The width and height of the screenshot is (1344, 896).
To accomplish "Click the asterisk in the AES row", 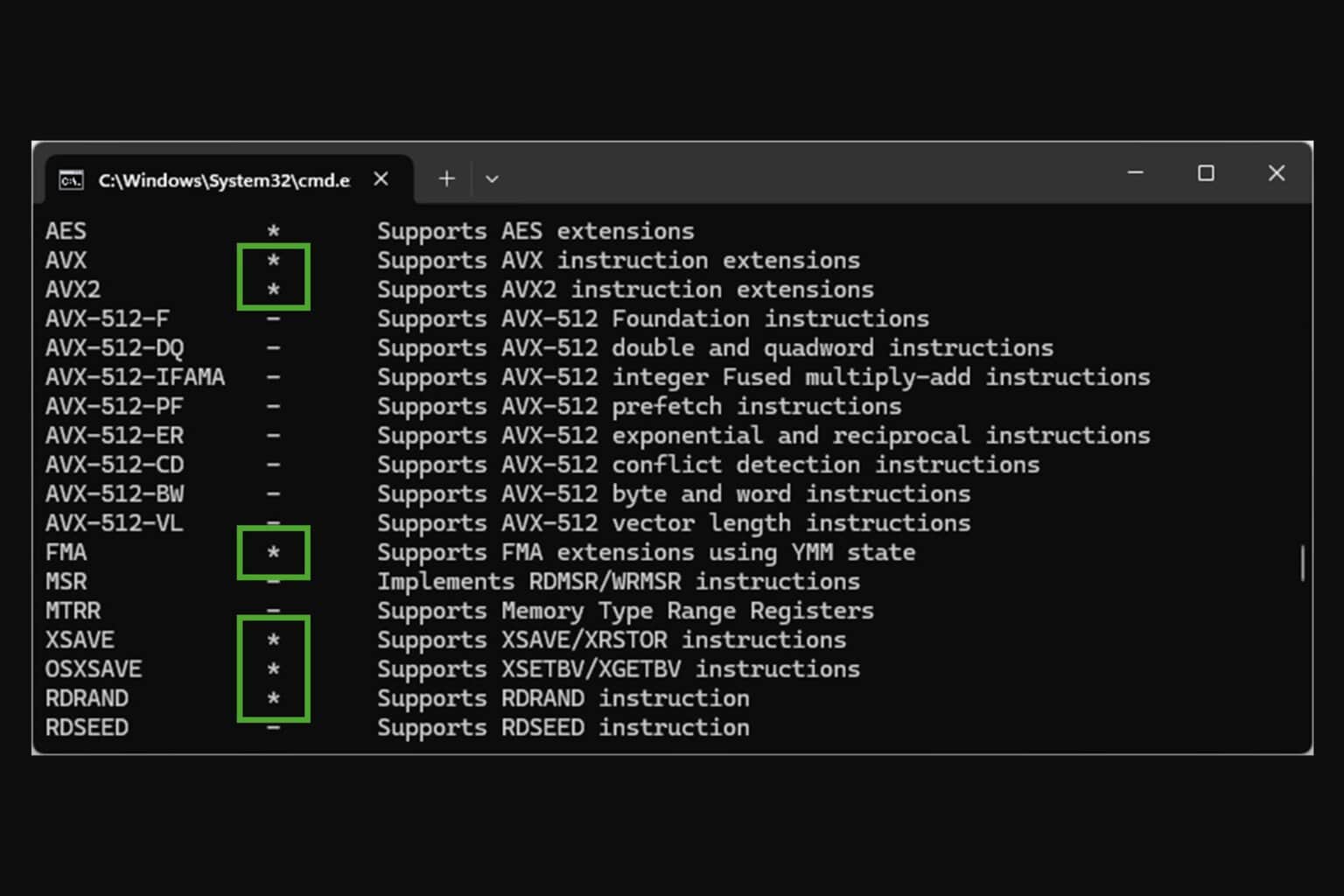I will point(273,231).
